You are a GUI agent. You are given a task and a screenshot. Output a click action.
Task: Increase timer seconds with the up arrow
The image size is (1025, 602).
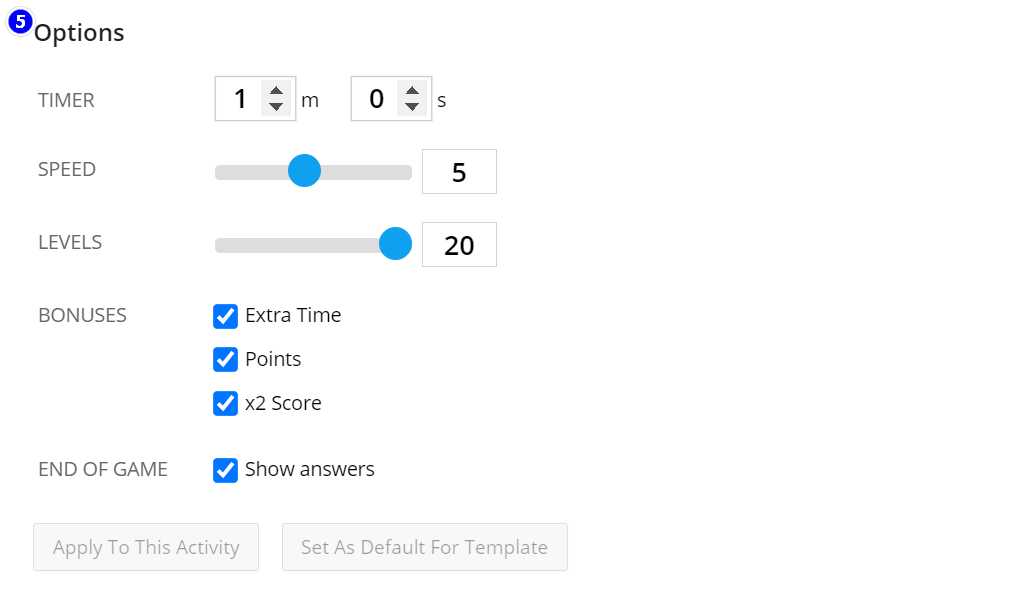[x=412, y=91]
